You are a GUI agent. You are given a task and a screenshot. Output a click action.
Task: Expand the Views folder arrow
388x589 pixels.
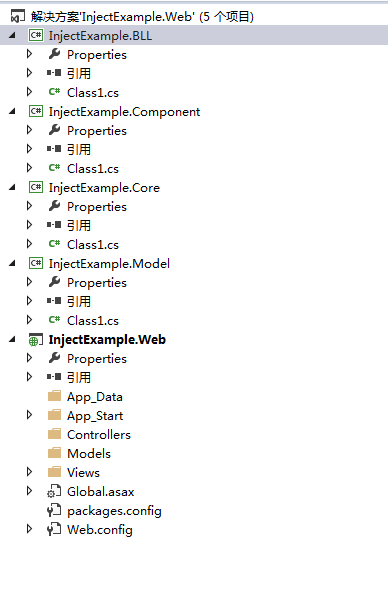pos(29,472)
